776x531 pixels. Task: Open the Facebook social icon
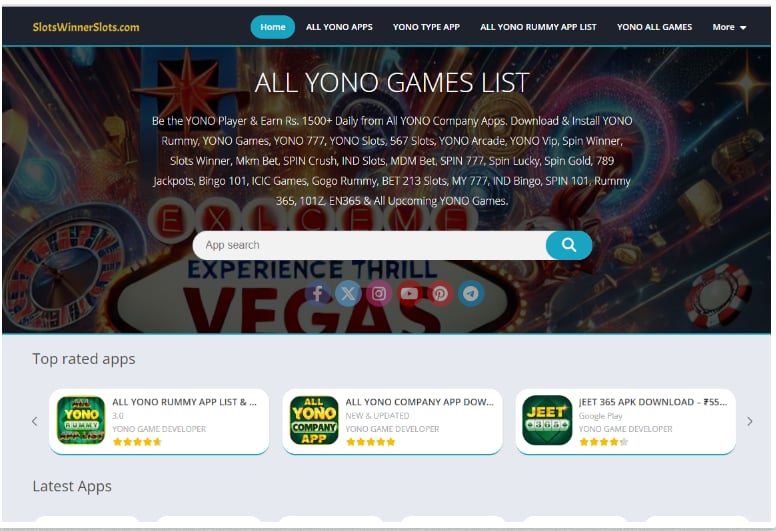pos(318,293)
